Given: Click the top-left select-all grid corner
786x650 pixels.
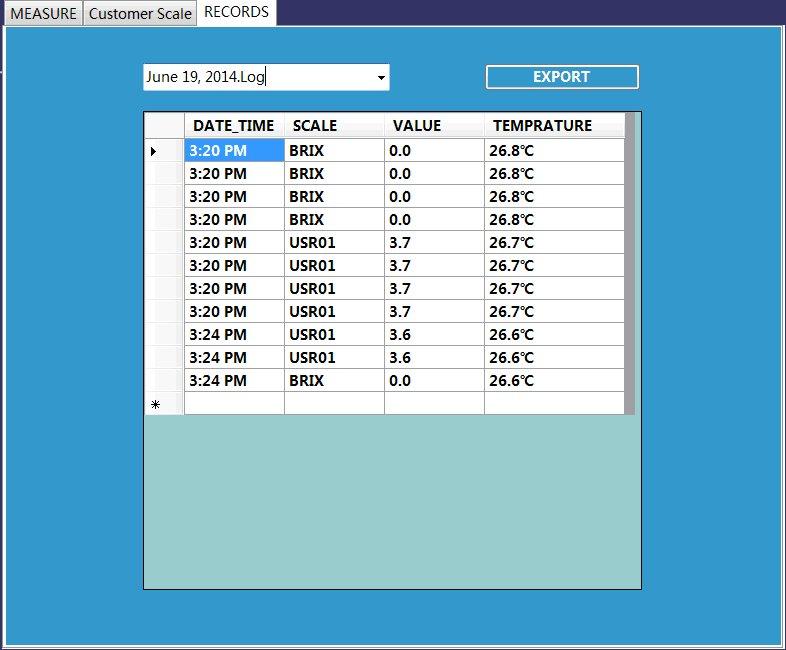Looking at the screenshot, I should 164,126.
